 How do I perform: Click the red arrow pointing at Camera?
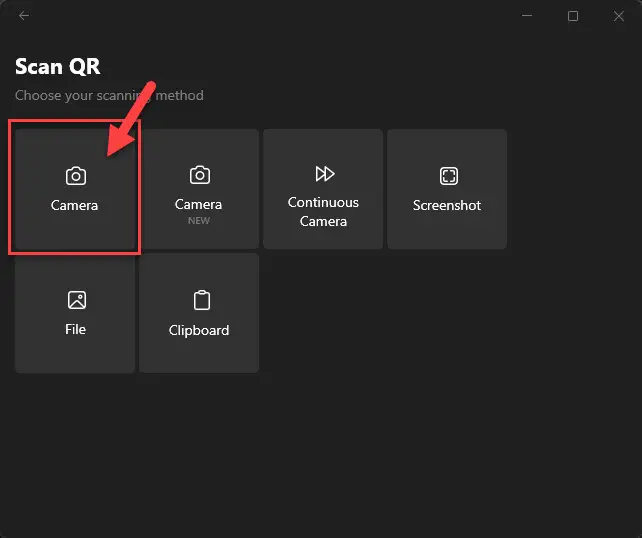click(x=131, y=119)
